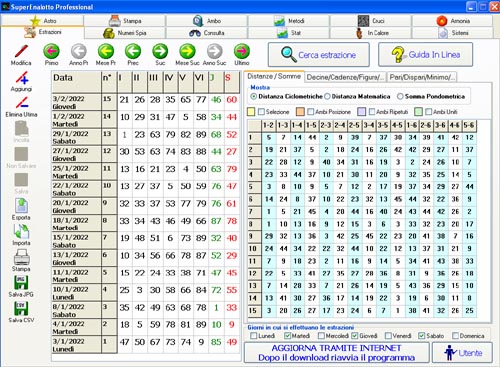Image resolution: width=500 pixels, height=367 pixels.
Task: Select the 3/2/2022 Giovedì draw row
Action: pyautogui.click(x=146, y=102)
